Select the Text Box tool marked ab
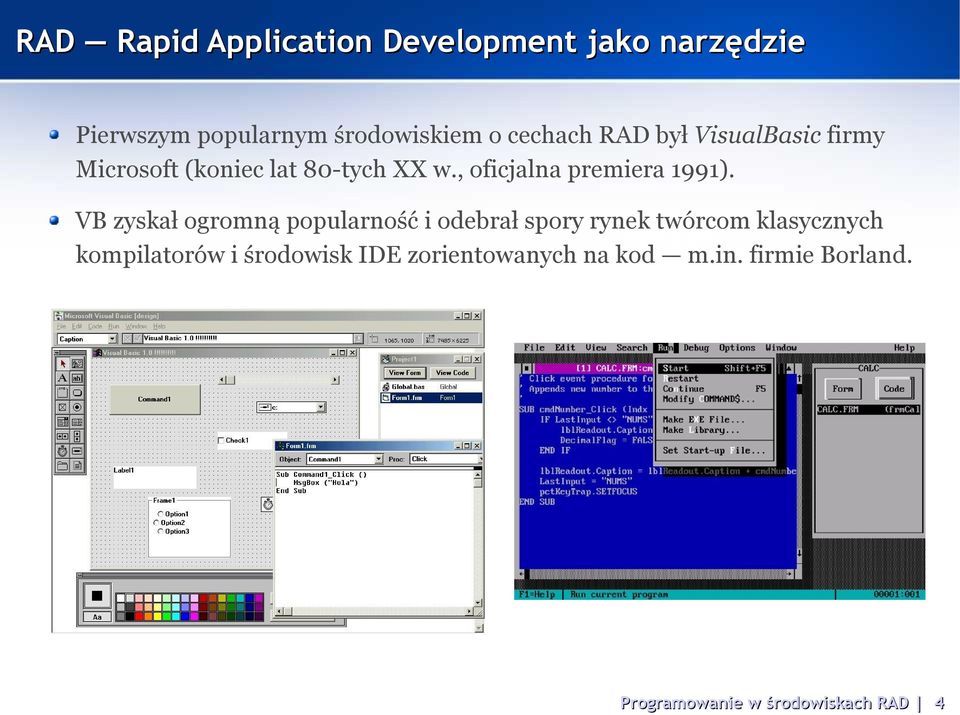Image resolution: width=960 pixels, height=715 pixels. coord(77,378)
